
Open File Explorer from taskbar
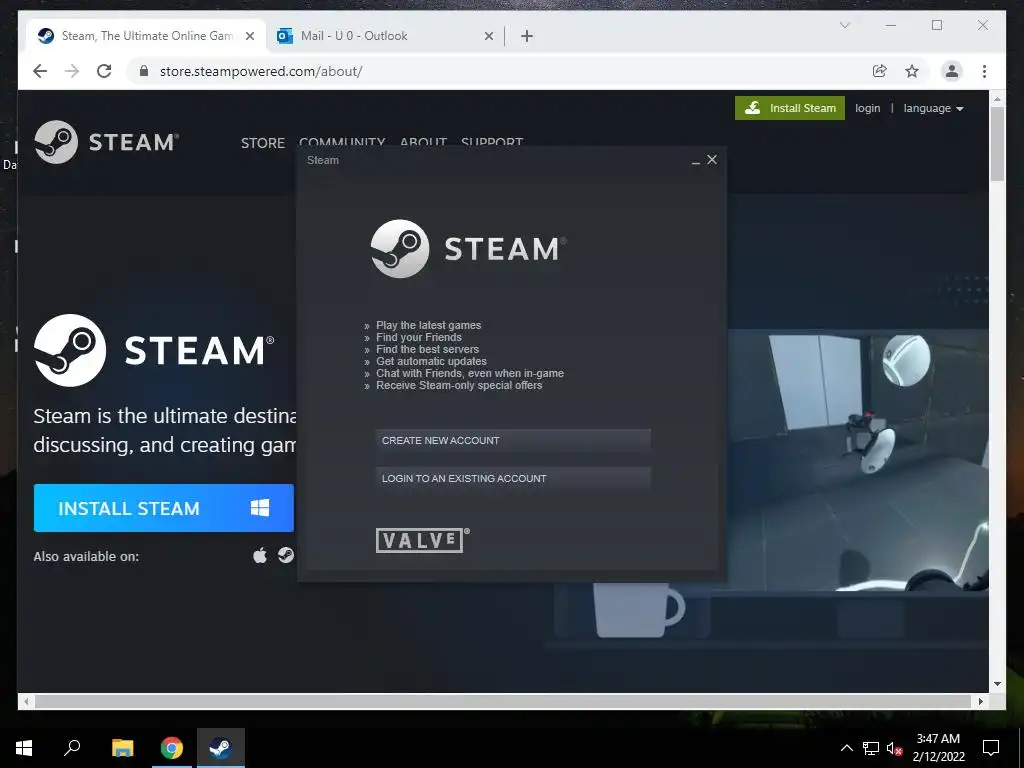coord(123,748)
